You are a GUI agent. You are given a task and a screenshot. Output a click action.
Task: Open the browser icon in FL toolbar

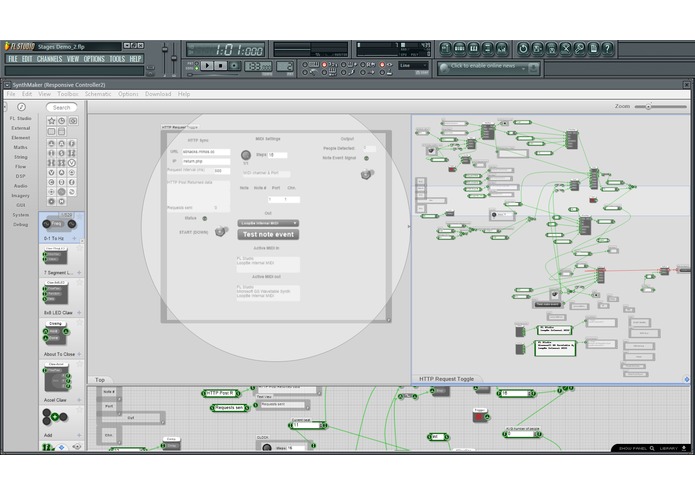point(487,48)
